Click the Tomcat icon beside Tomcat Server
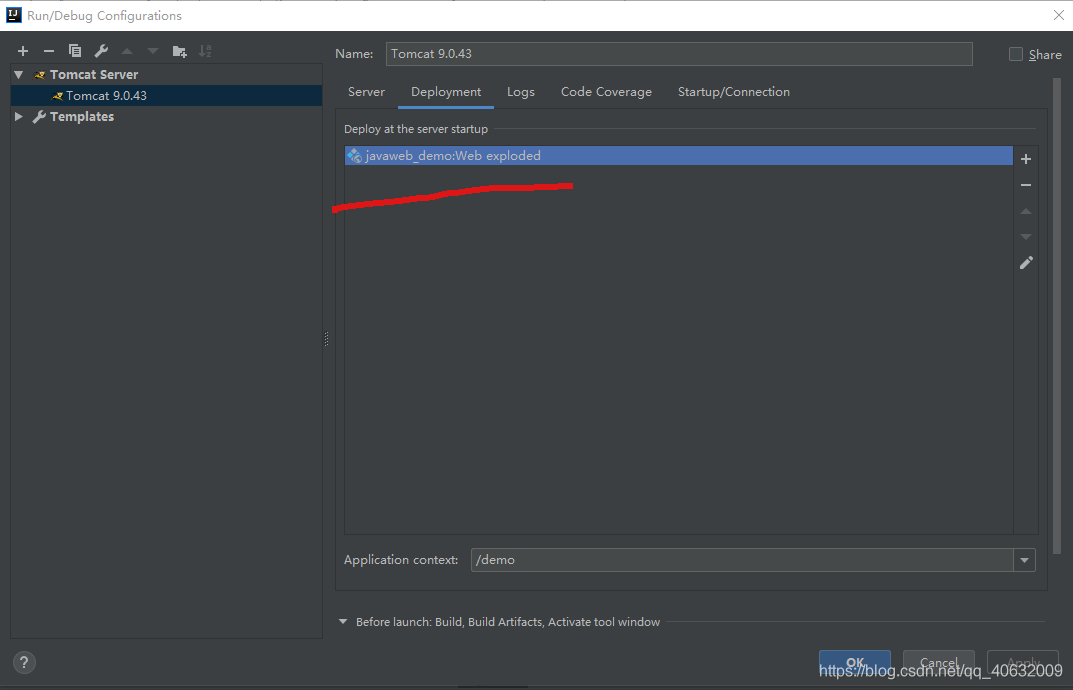 click(x=40, y=75)
